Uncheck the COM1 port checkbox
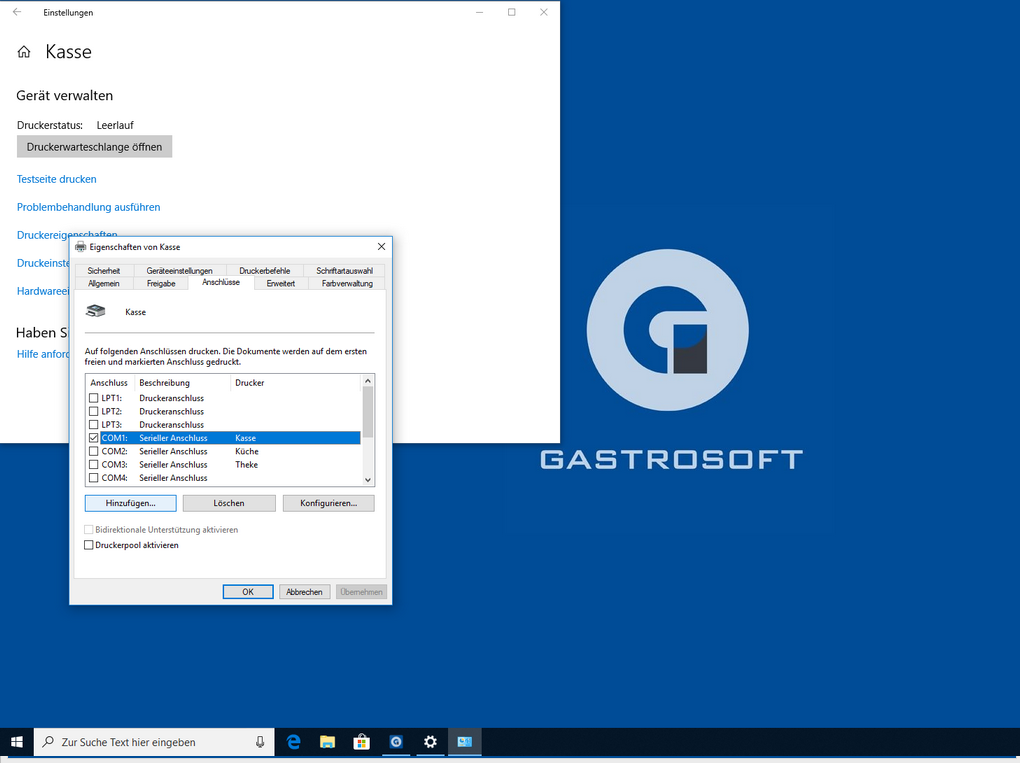Image resolution: width=1020 pixels, height=763 pixels. 94,438
